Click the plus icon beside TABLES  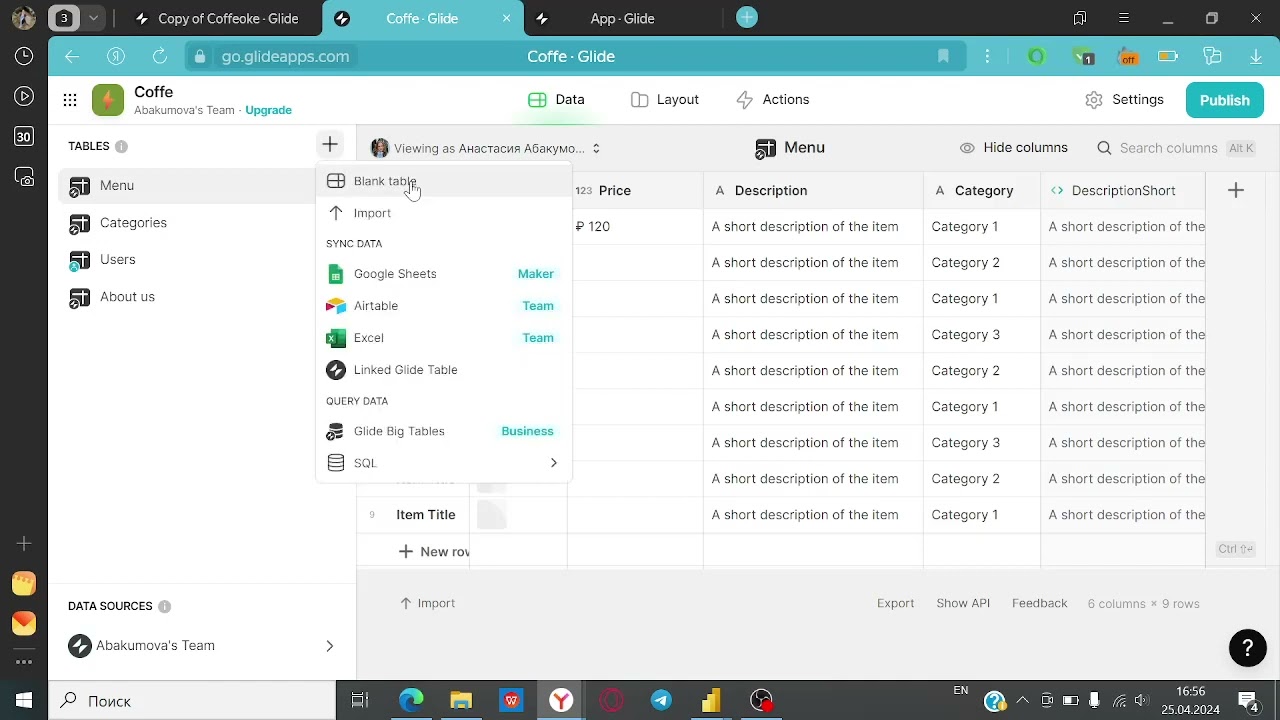coord(330,145)
